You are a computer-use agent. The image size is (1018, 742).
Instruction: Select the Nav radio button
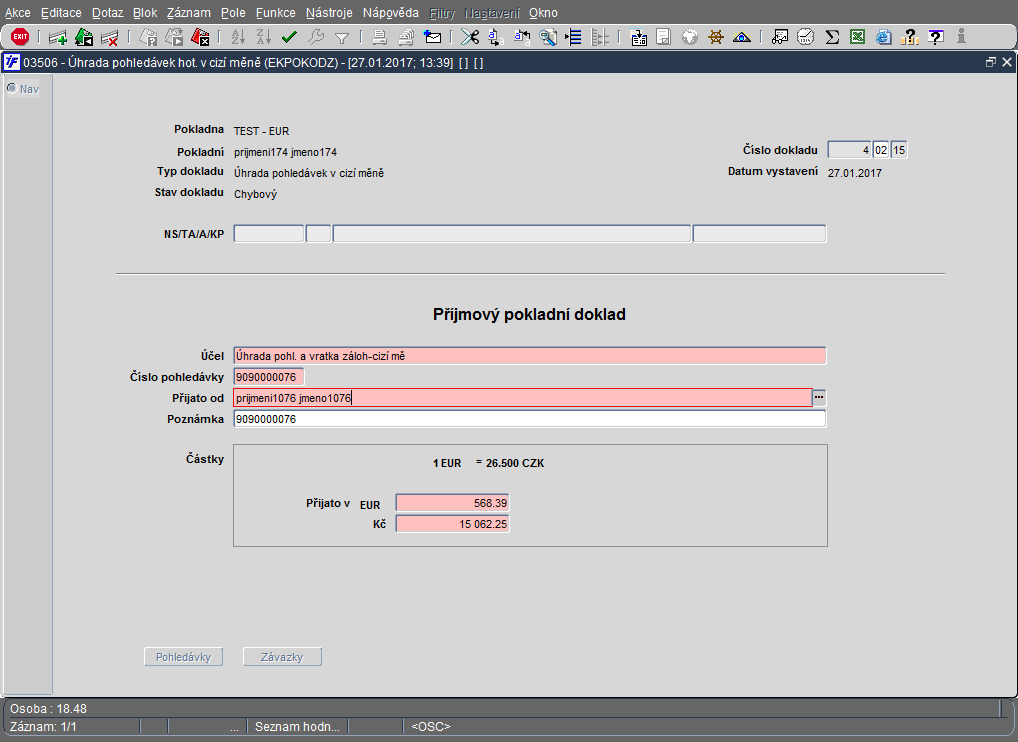(12, 88)
